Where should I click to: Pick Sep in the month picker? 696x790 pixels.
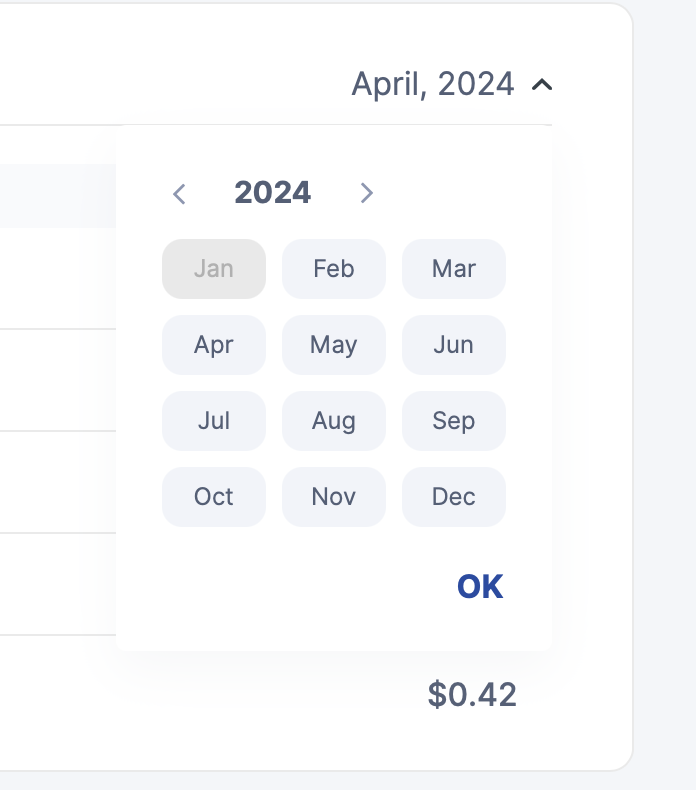click(x=454, y=421)
